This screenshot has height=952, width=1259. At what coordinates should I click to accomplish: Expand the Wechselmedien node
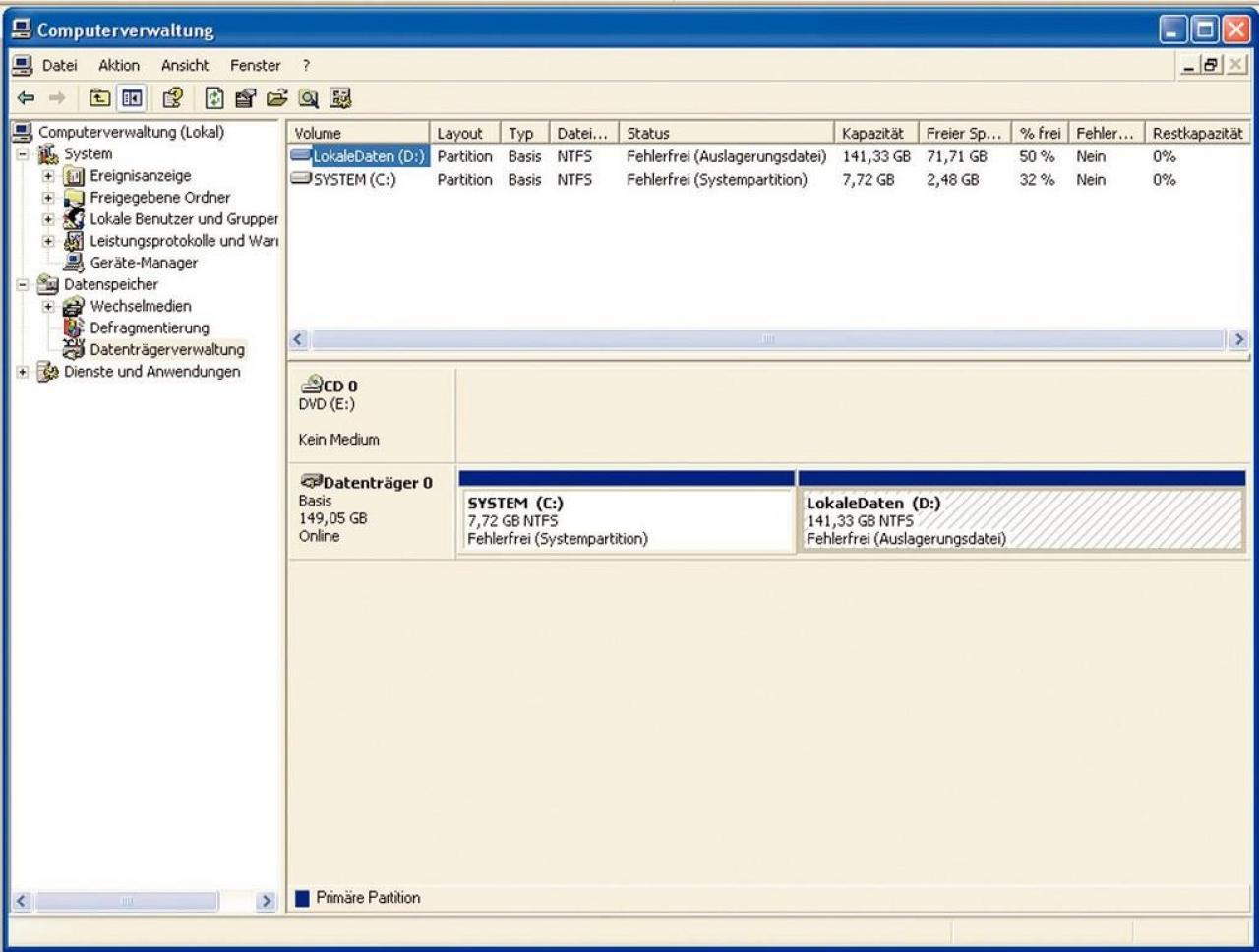click(48, 306)
